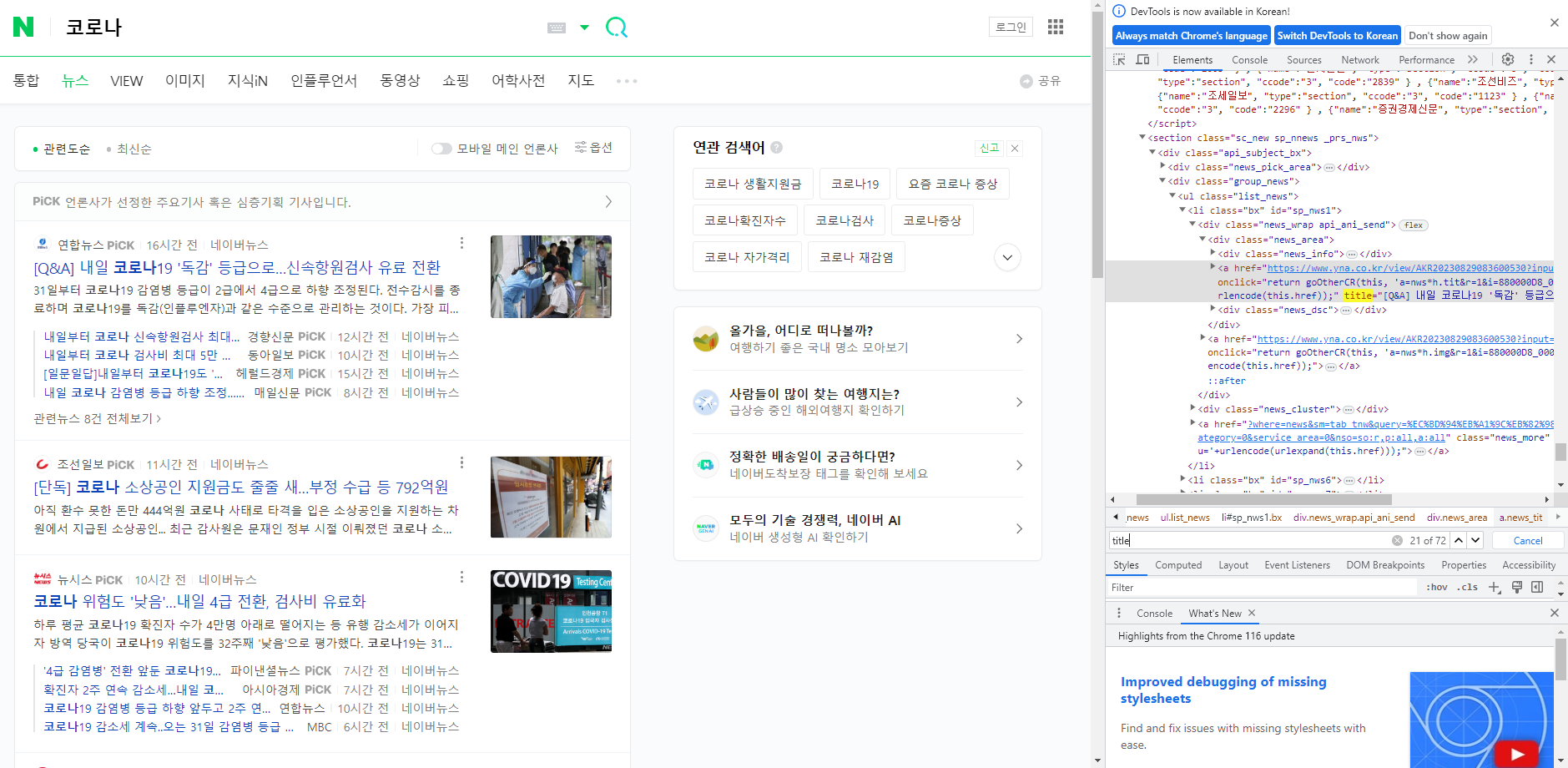
Task: Switch to the 통합 tab
Action: (x=26, y=80)
